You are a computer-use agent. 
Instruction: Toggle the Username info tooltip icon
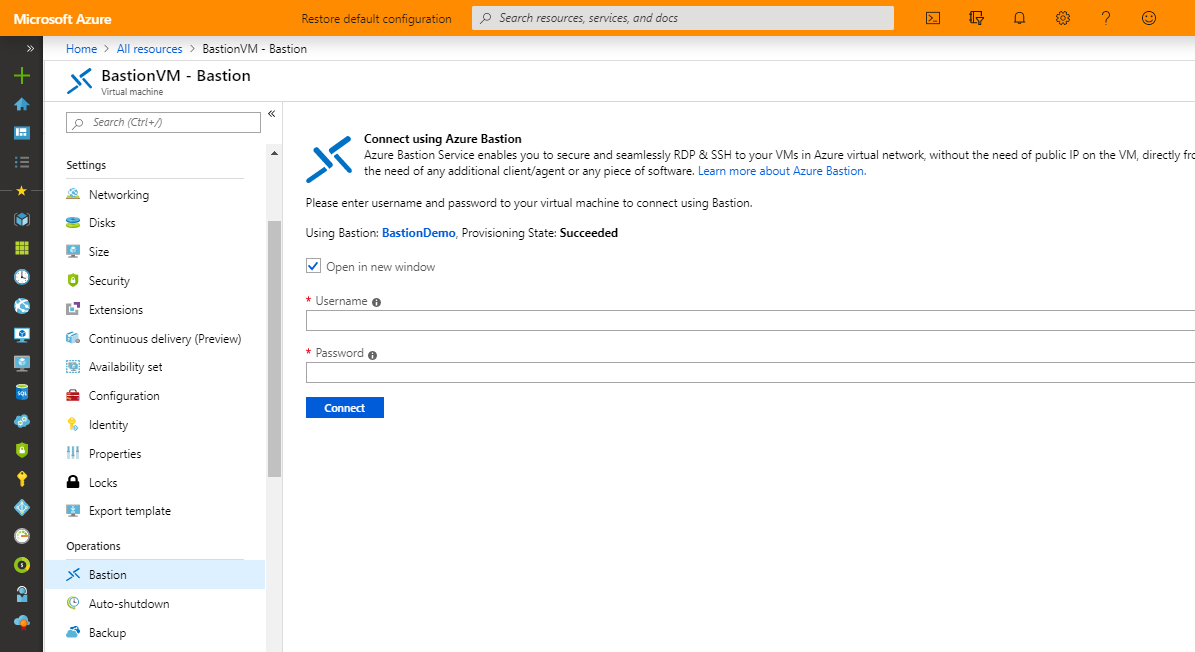(376, 301)
